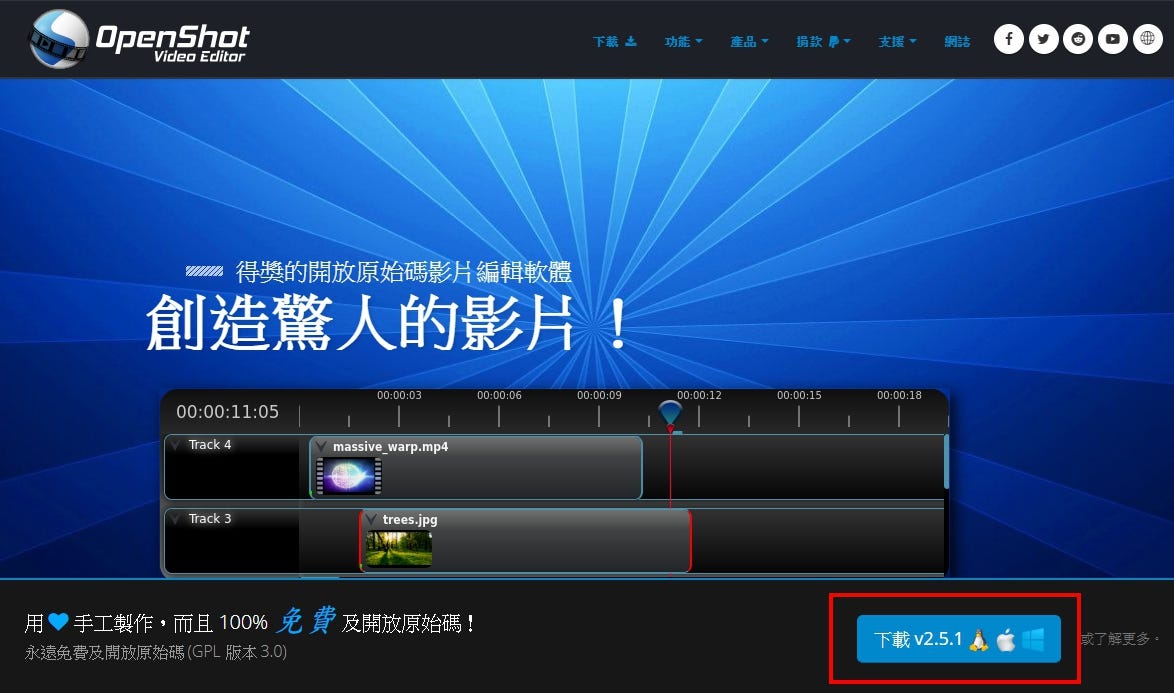Expand the 捐款 dropdown menu
Viewport: 1174px width, 693px height.
coord(823,41)
